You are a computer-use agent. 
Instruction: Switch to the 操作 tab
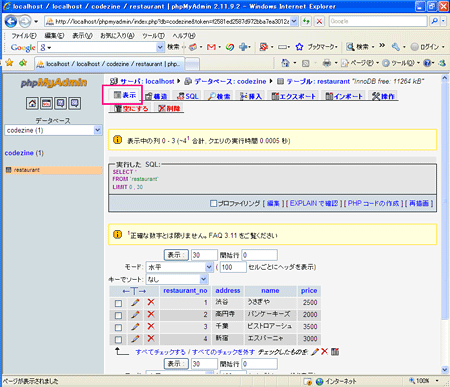click(x=383, y=96)
